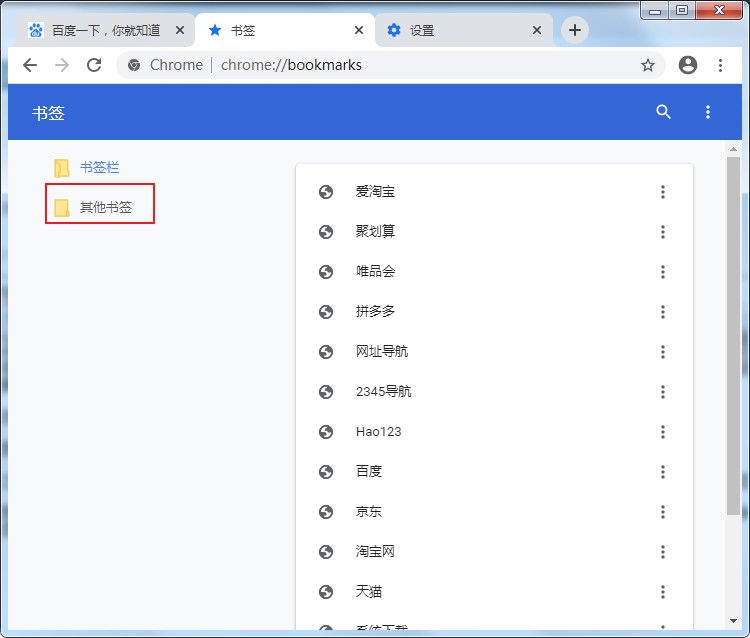Image resolution: width=750 pixels, height=638 pixels.
Task: Open more actions for 拼多多
Action: coord(663,312)
